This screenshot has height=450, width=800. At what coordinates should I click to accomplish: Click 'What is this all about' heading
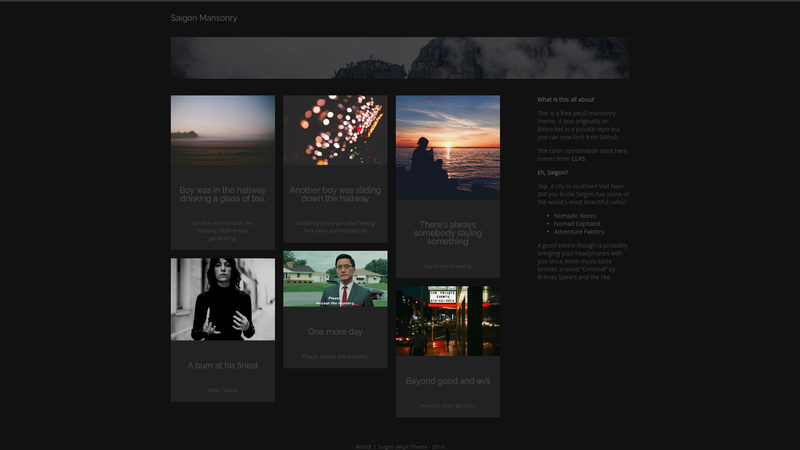pos(566,99)
